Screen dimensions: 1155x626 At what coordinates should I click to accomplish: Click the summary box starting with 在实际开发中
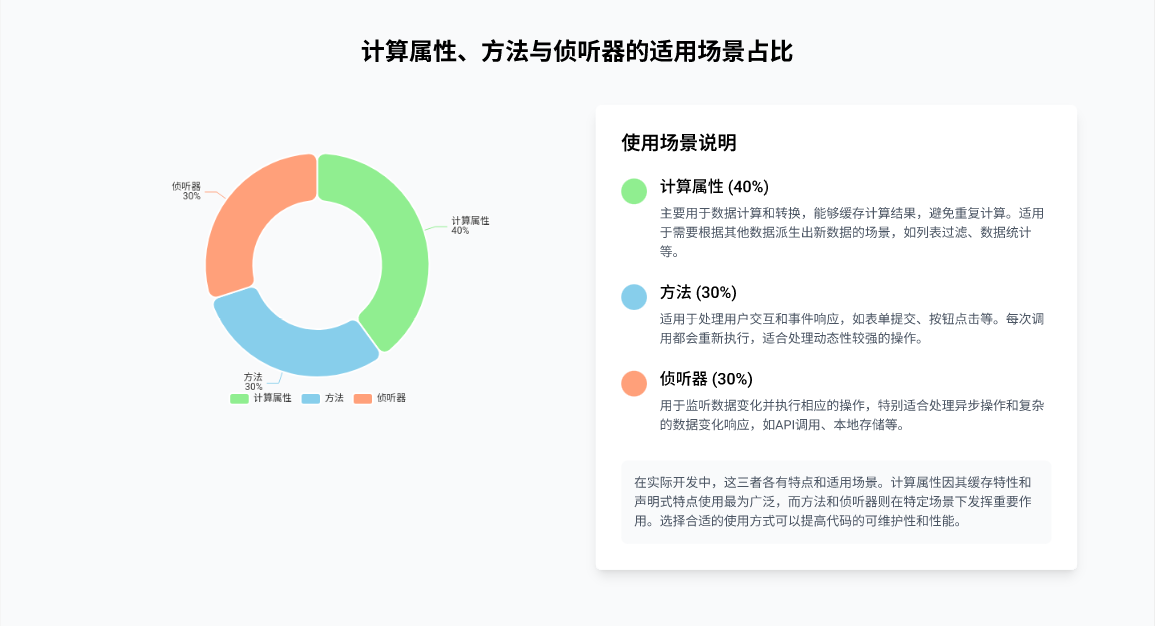click(836, 502)
